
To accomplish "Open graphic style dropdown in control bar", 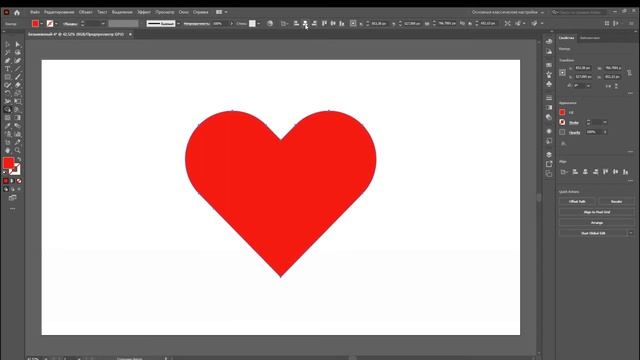I will [259, 24].
